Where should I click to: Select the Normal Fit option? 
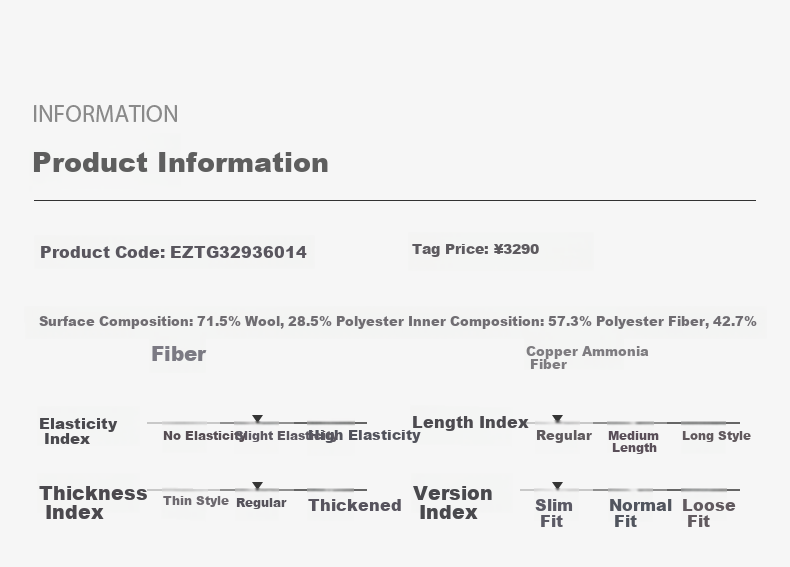pos(641,513)
